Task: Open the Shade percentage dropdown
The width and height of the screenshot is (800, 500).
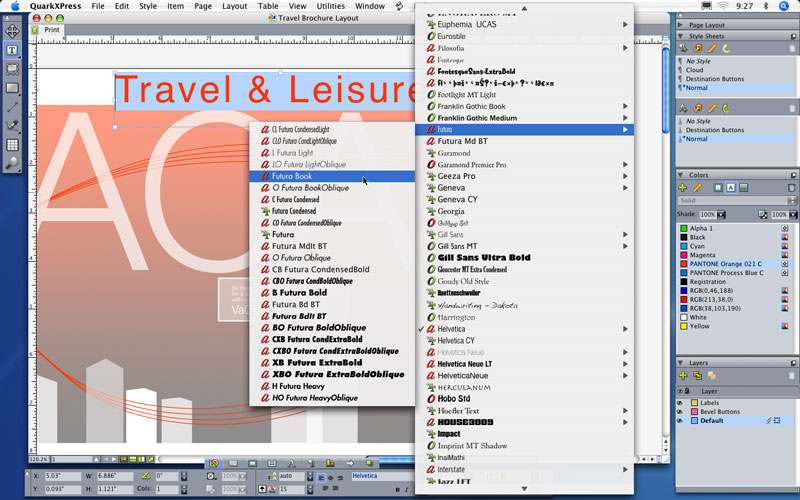Action: coord(721,214)
